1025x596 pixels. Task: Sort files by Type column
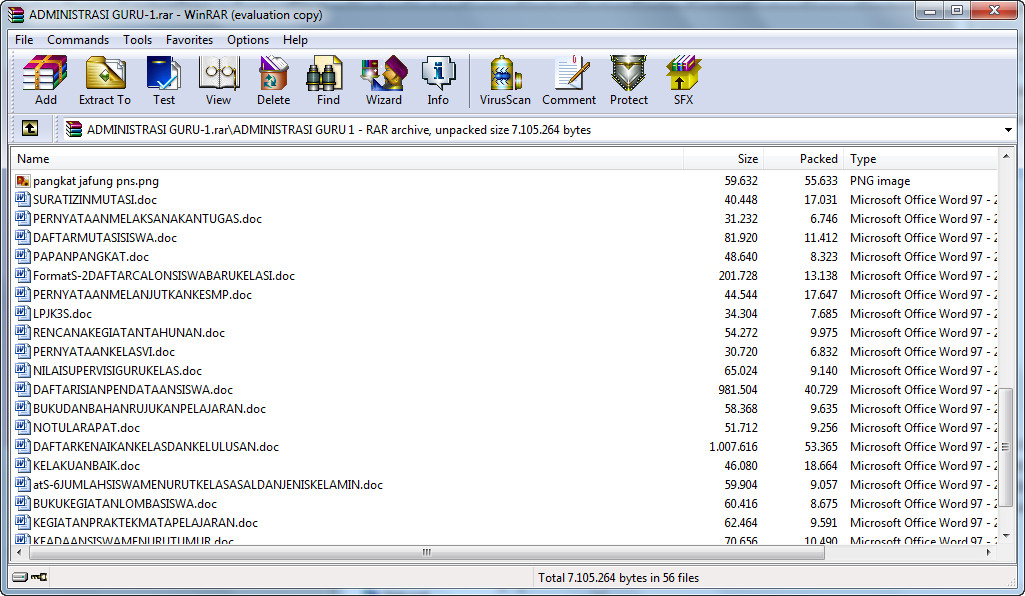920,159
